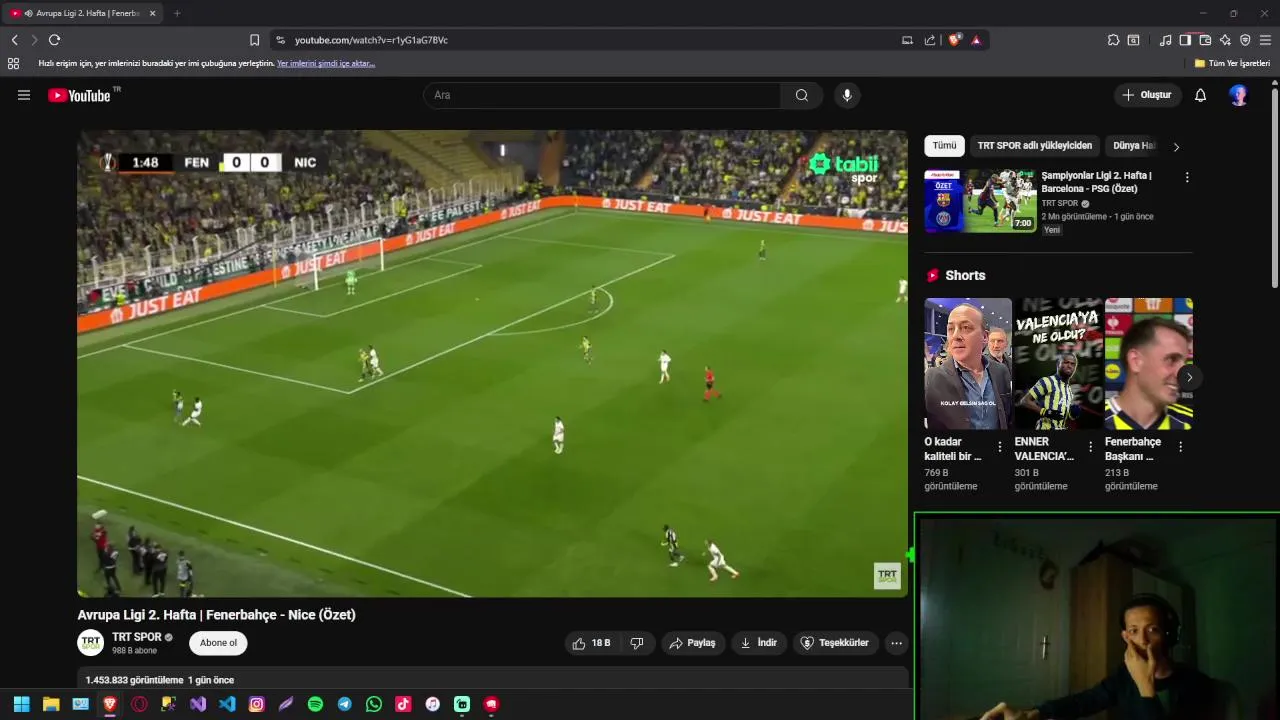Open the TRT SPOR channel avatar
This screenshot has width=1280, height=720.
(91, 643)
